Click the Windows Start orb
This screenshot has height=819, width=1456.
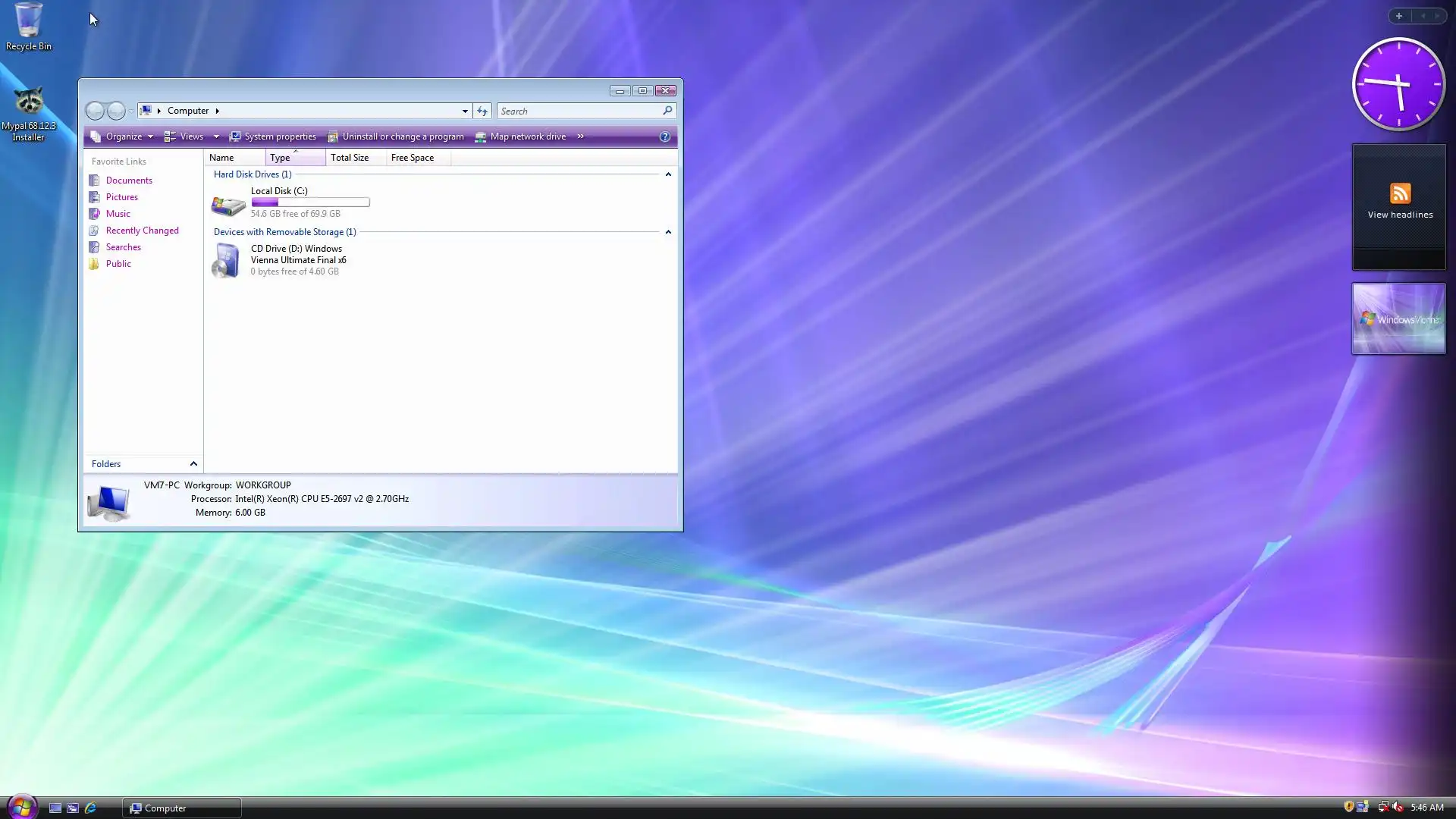[22, 807]
